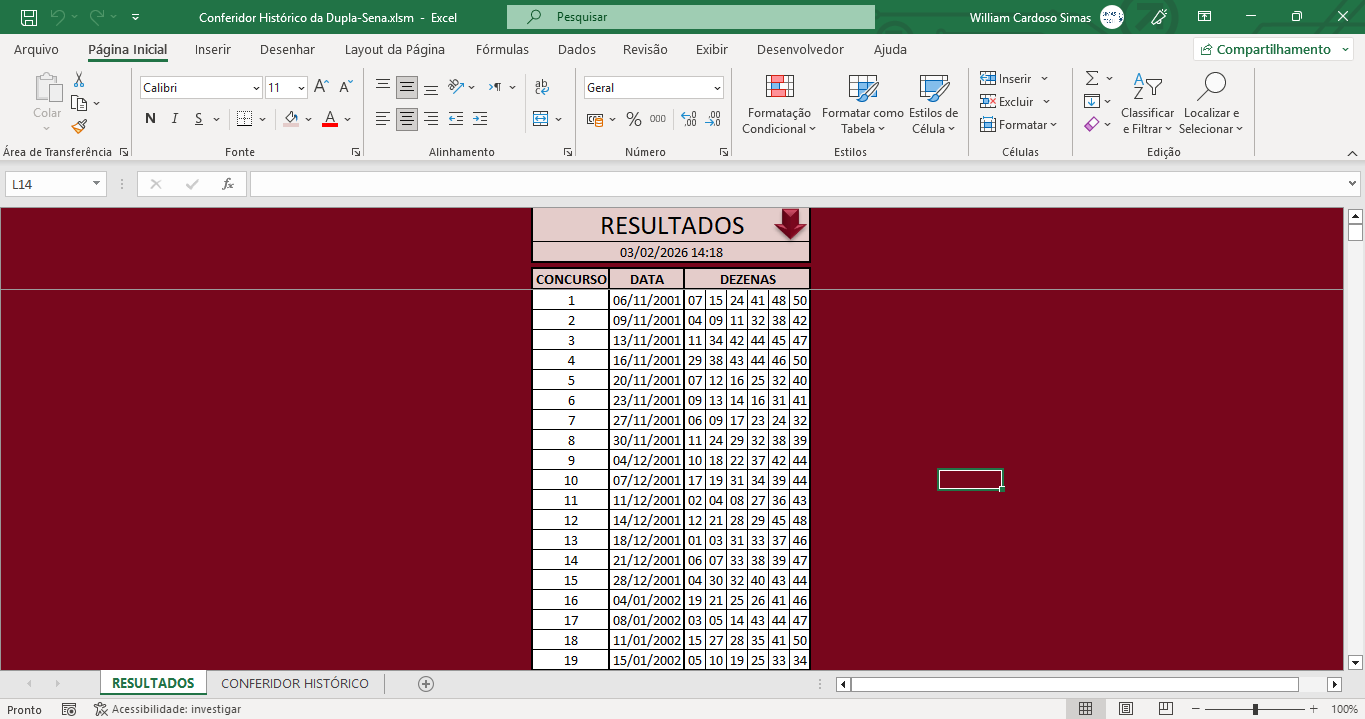Click the Decrease Indent icon
Image resolution: width=1365 pixels, height=719 pixels.
(x=456, y=119)
